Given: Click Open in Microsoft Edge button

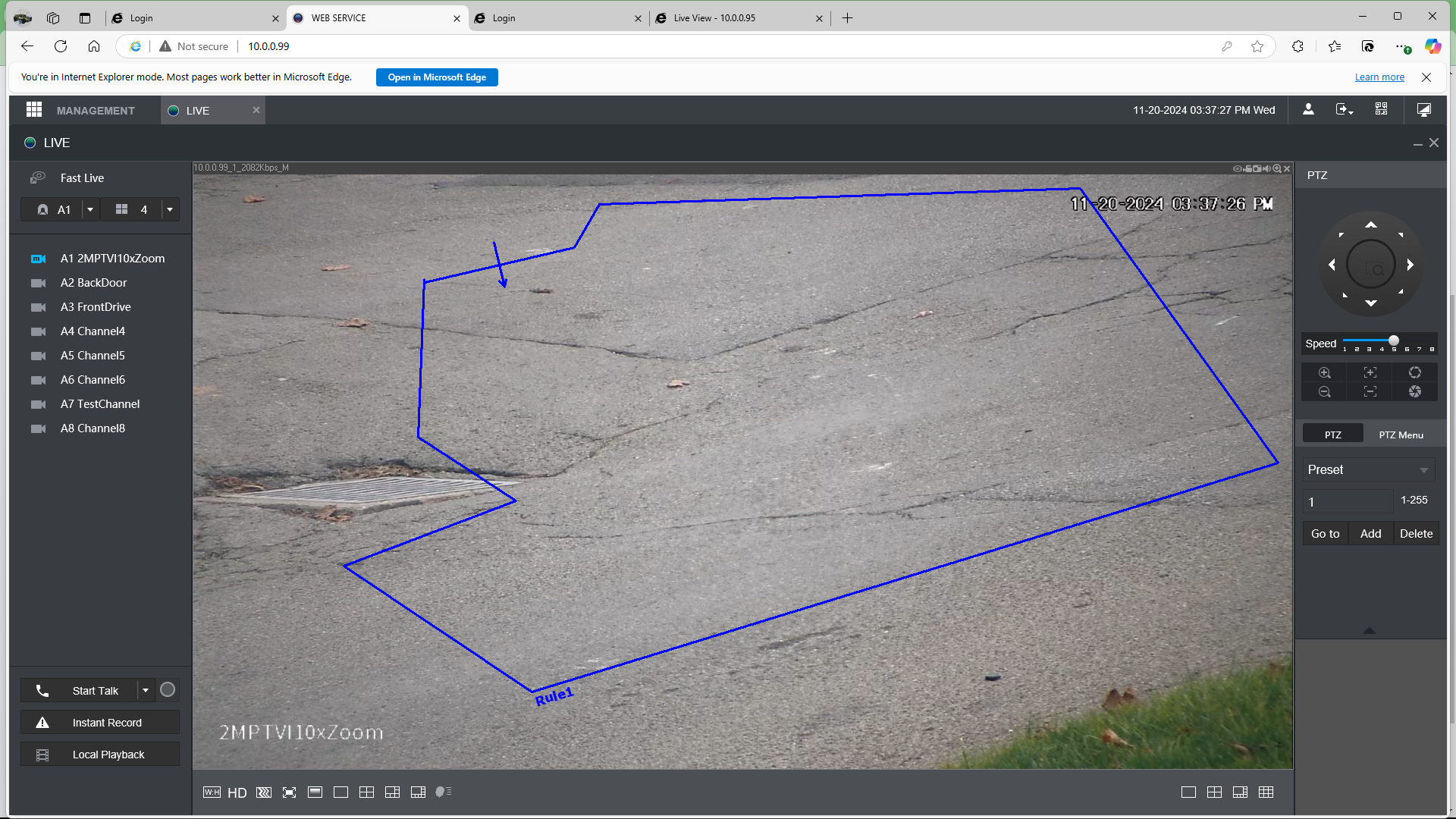Looking at the screenshot, I should coord(437,77).
